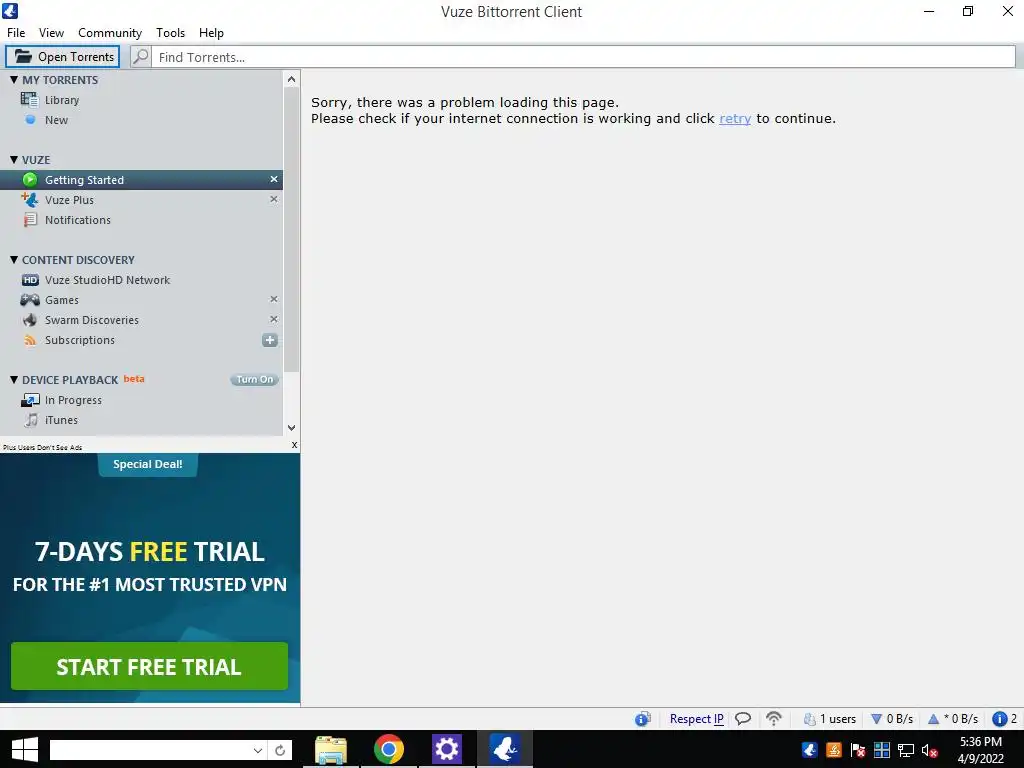Click the beta label next to Device Playback
This screenshot has width=1024, height=768.
click(134, 379)
